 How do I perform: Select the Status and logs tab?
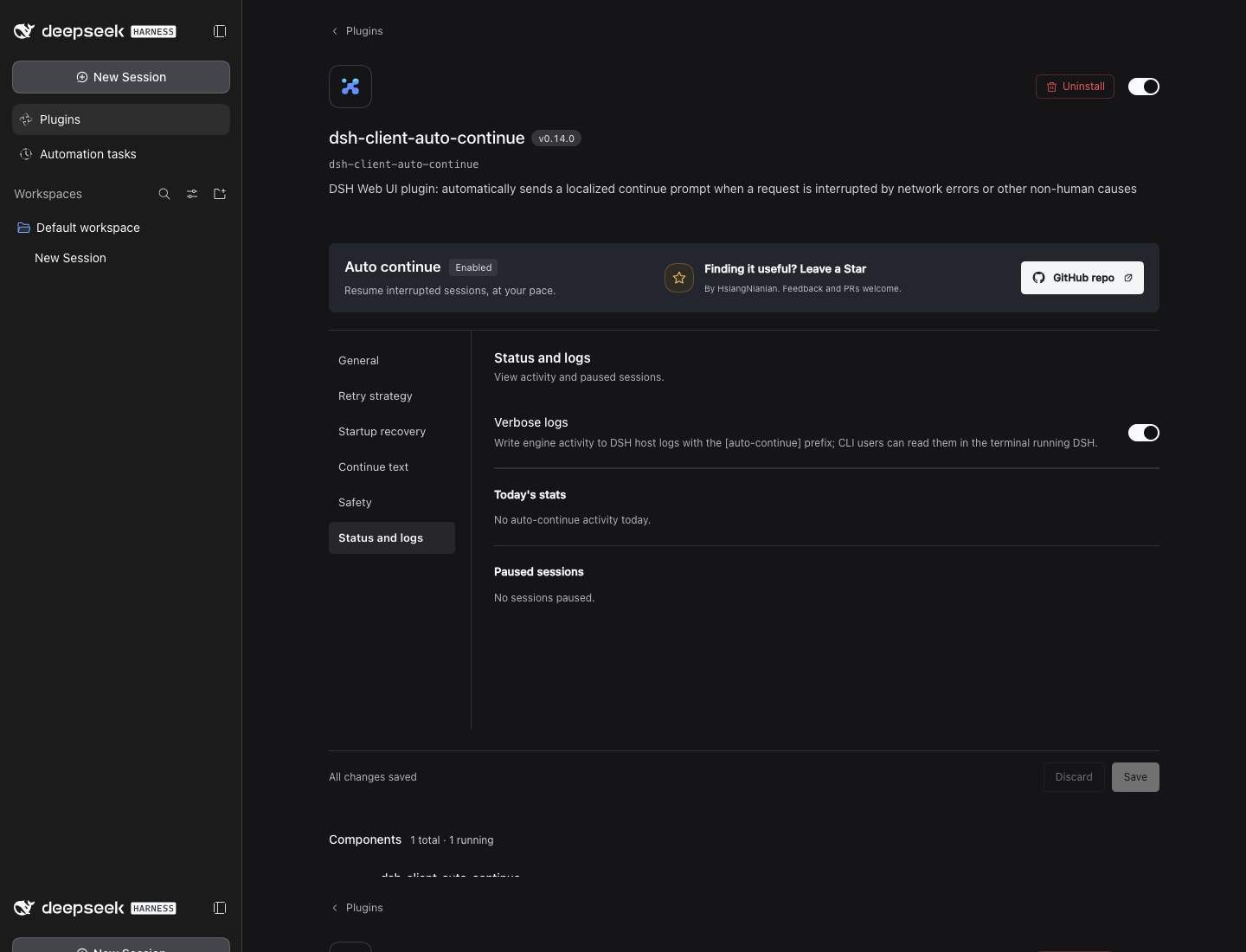pyautogui.click(x=392, y=538)
